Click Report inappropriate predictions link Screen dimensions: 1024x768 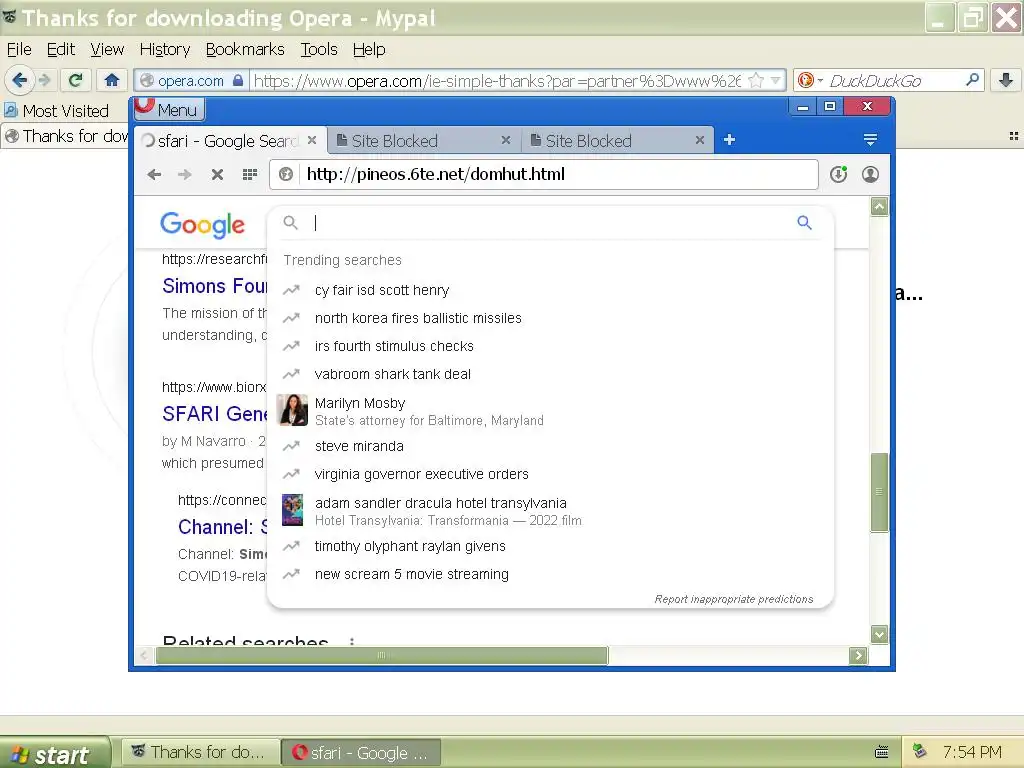coord(733,599)
